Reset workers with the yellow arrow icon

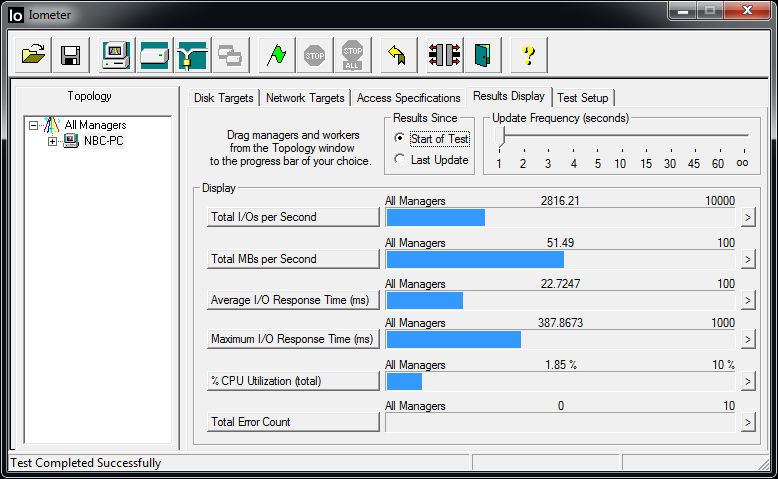tap(398, 55)
